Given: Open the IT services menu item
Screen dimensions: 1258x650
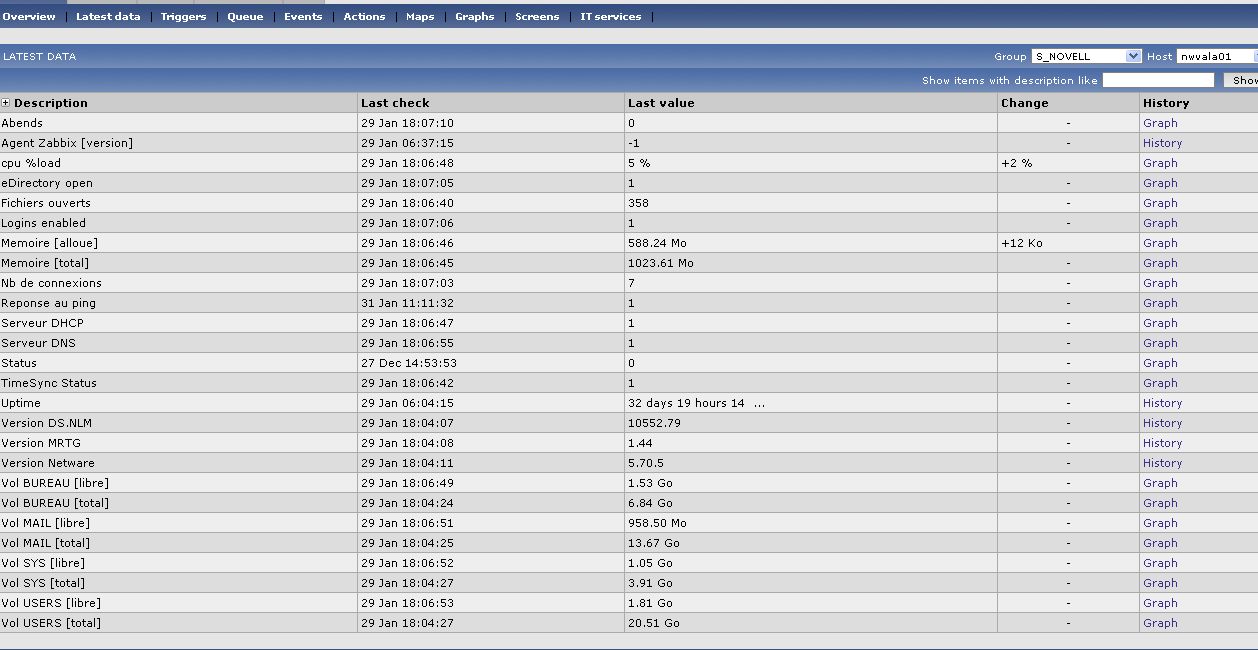Looking at the screenshot, I should click(x=611, y=16).
